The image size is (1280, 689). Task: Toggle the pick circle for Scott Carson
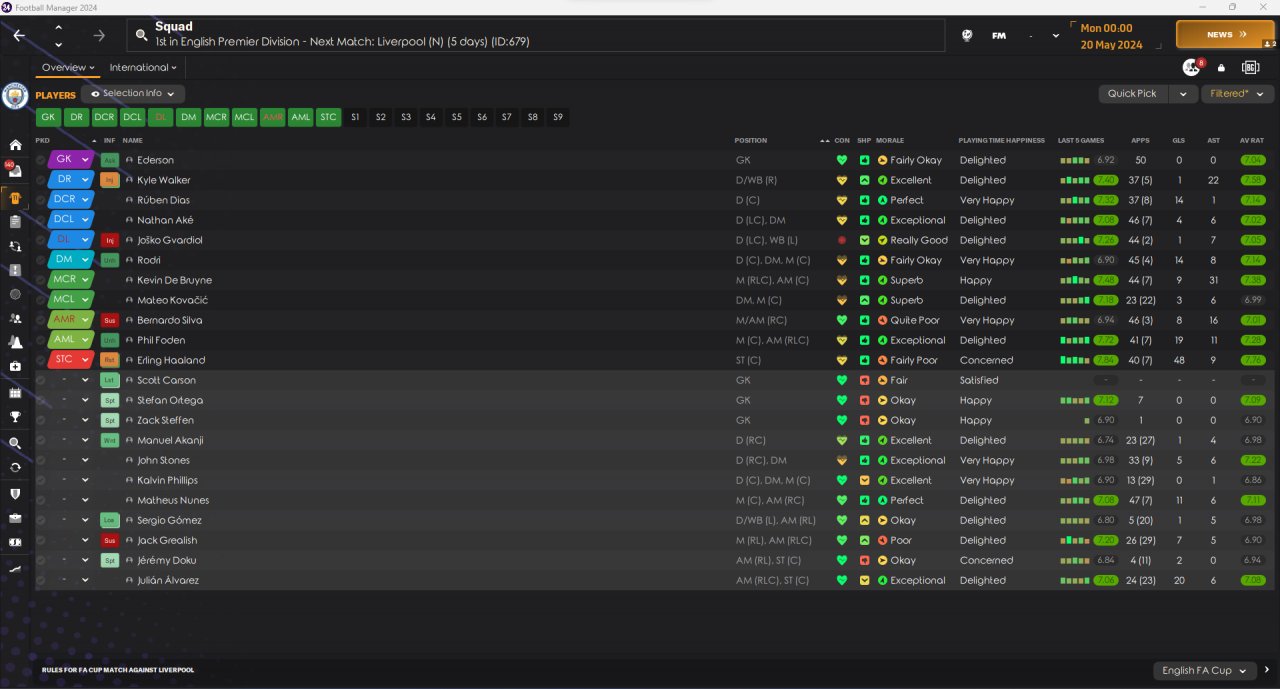click(x=41, y=380)
